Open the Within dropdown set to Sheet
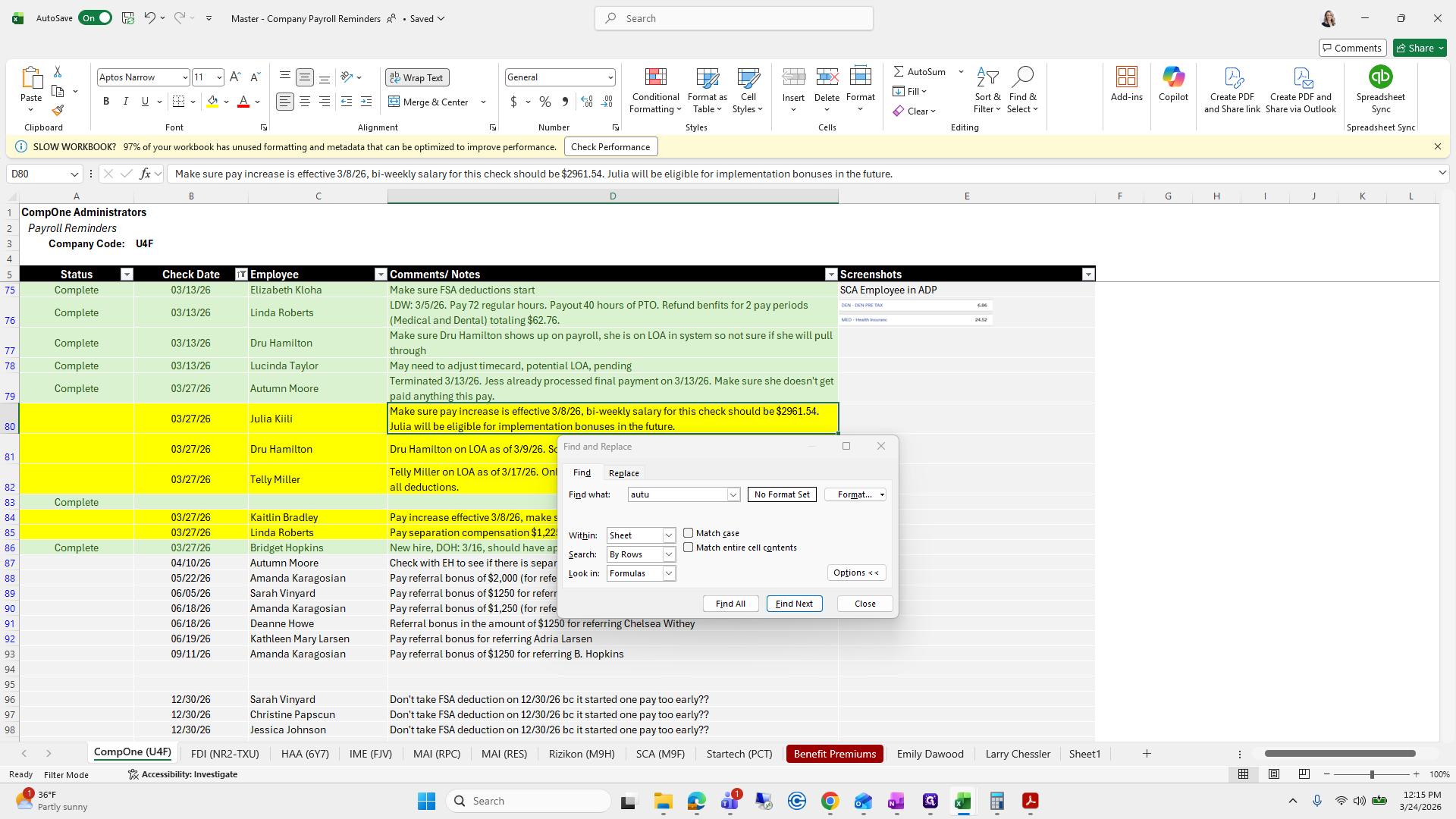 tap(667, 535)
